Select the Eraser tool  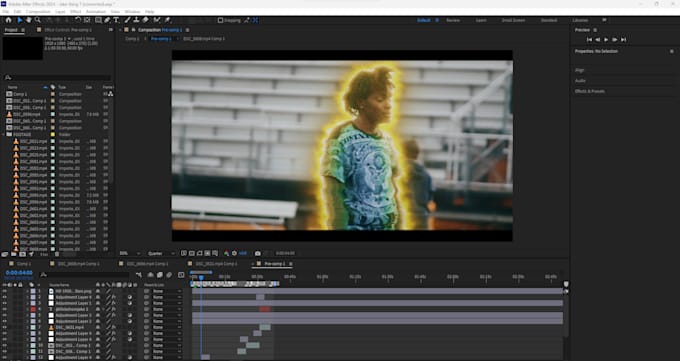[145, 20]
